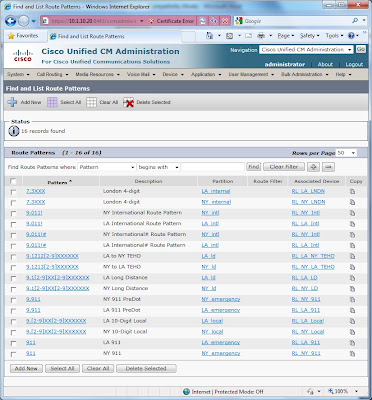Click the remove filter row minus icon
This screenshot has height=400, width=372.
click(328, 167)
